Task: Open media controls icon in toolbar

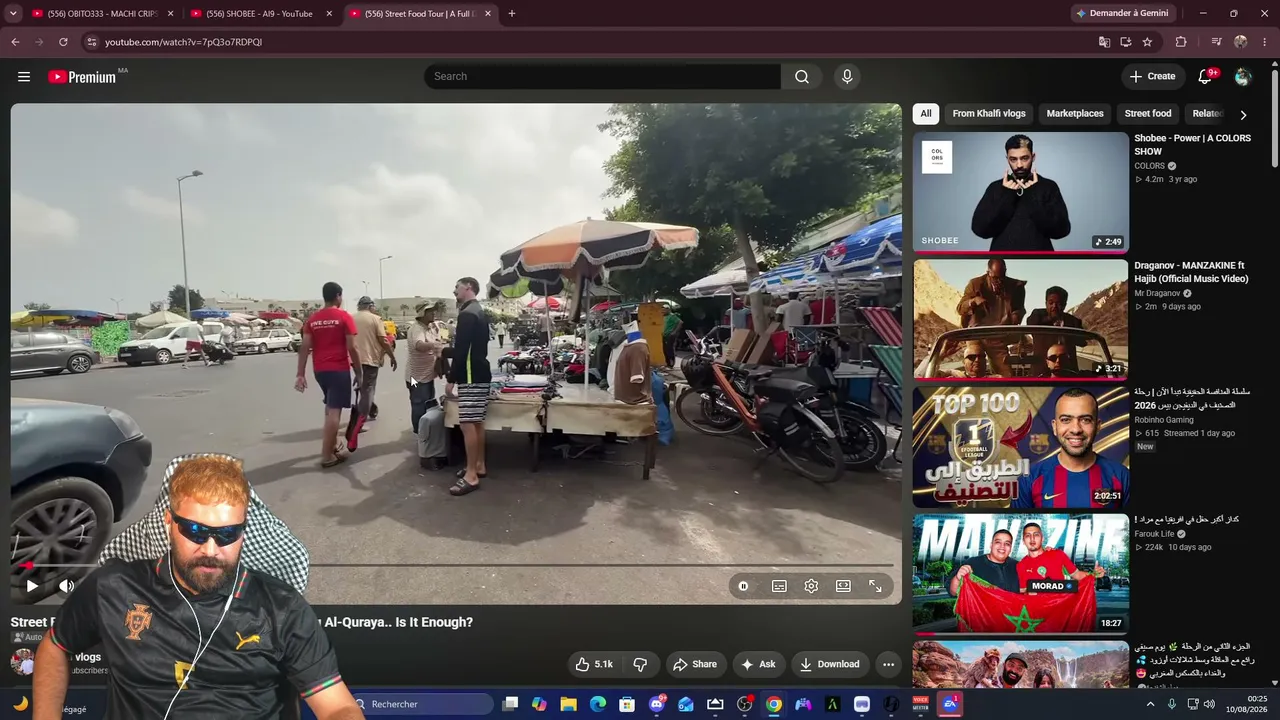Action: pyautogui.click(x=1216, y=42)
